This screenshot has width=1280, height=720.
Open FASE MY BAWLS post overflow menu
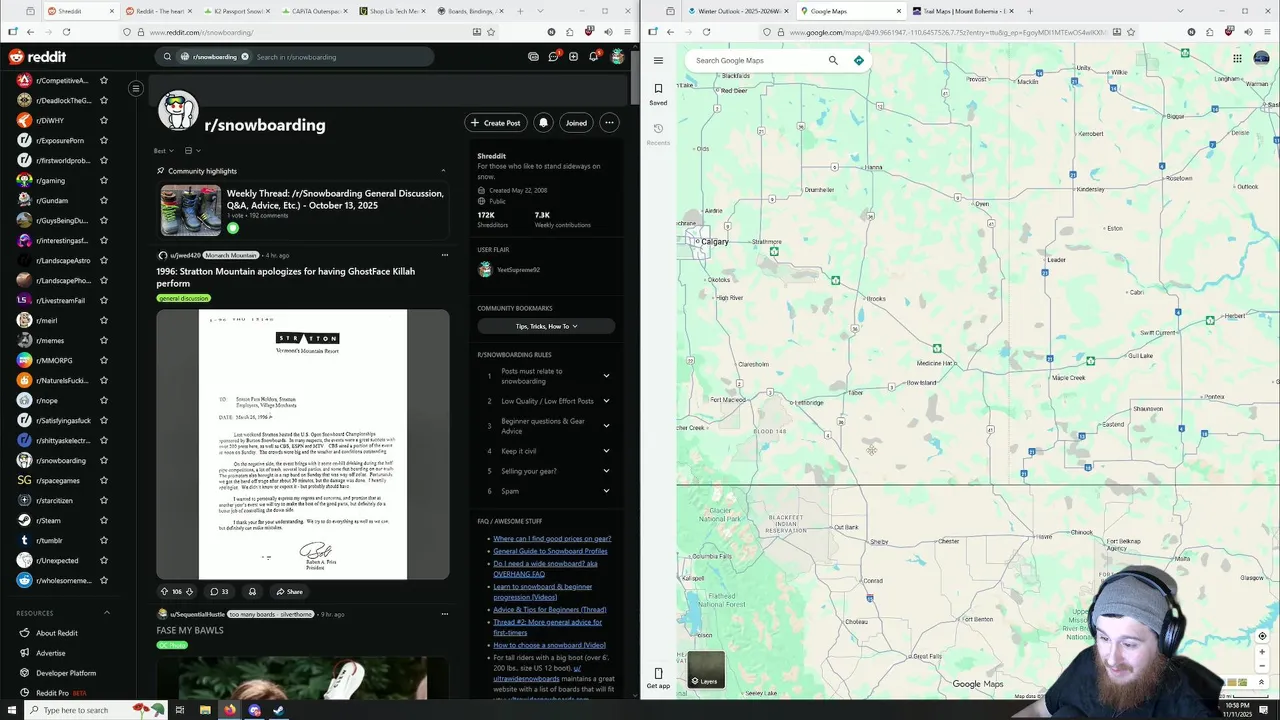click(445, 614)
